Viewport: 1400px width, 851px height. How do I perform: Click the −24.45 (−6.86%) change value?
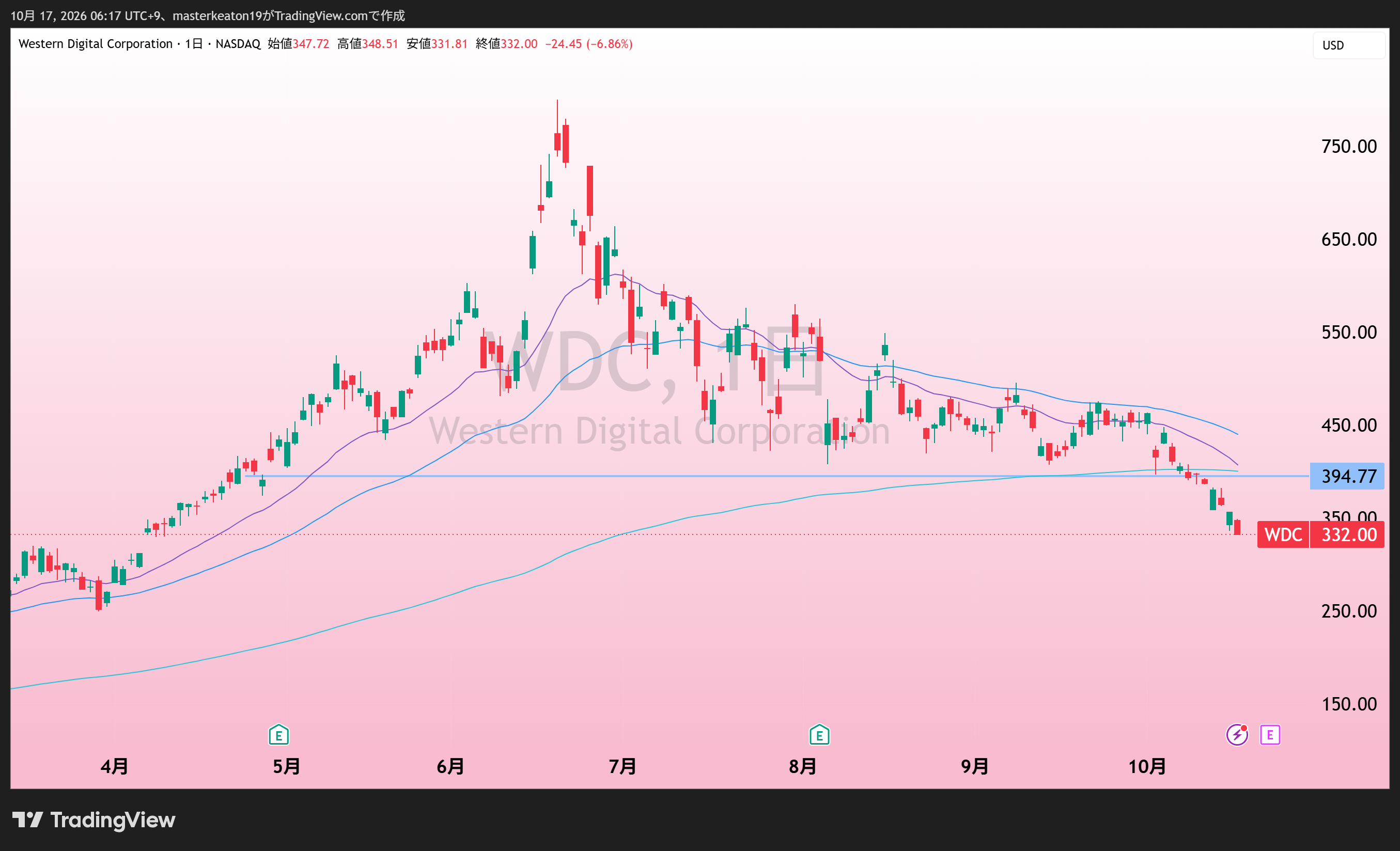pyautogui.click(x=588, y=44)
